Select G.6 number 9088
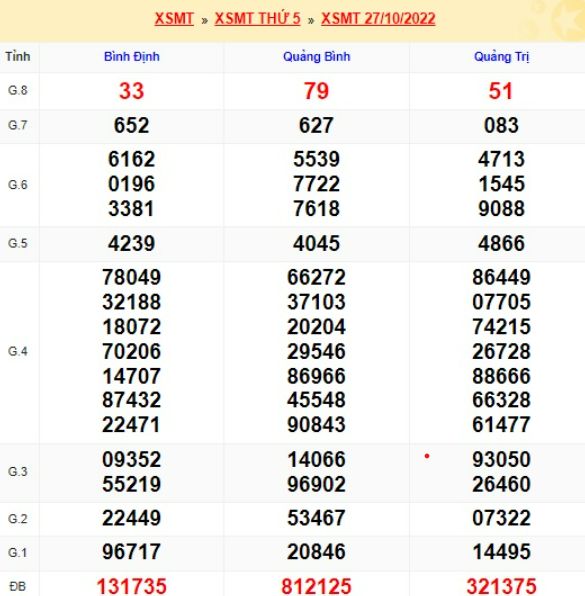Viewport: 585px width, 596px height. [502, 208]
